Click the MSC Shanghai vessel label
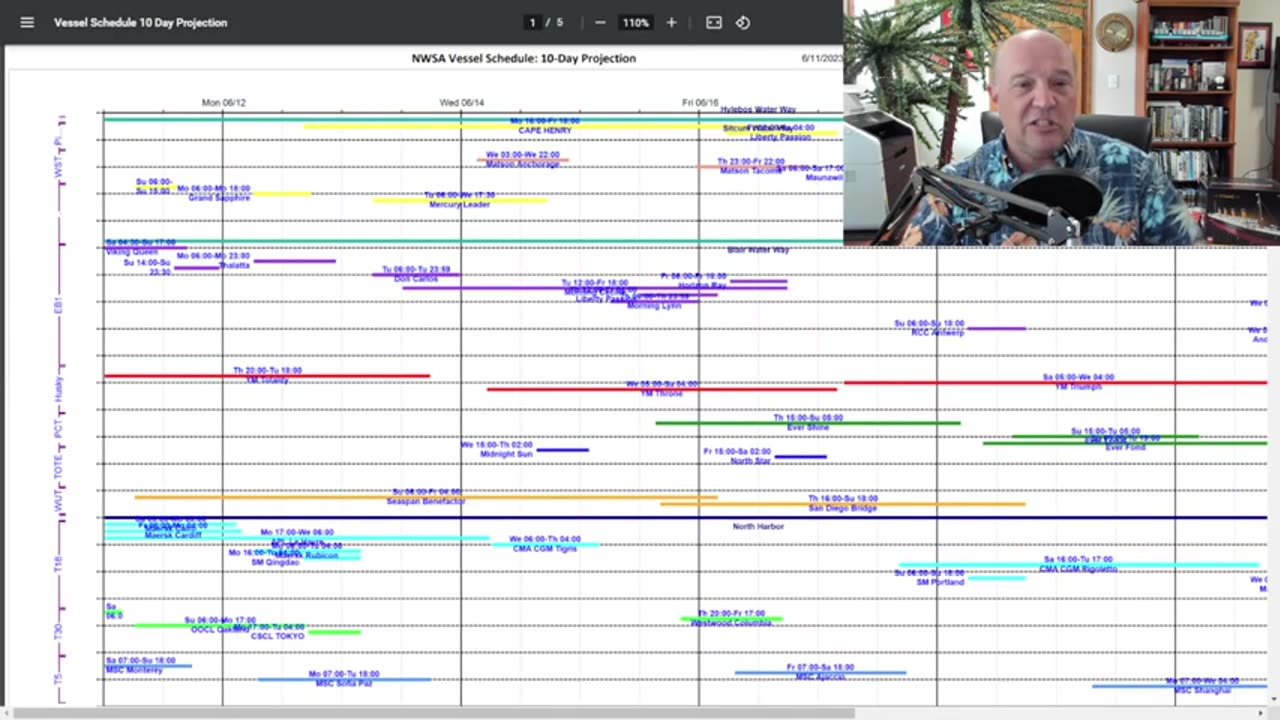This screenshot has height=720, width=1280. click(x=1203, y=691)
